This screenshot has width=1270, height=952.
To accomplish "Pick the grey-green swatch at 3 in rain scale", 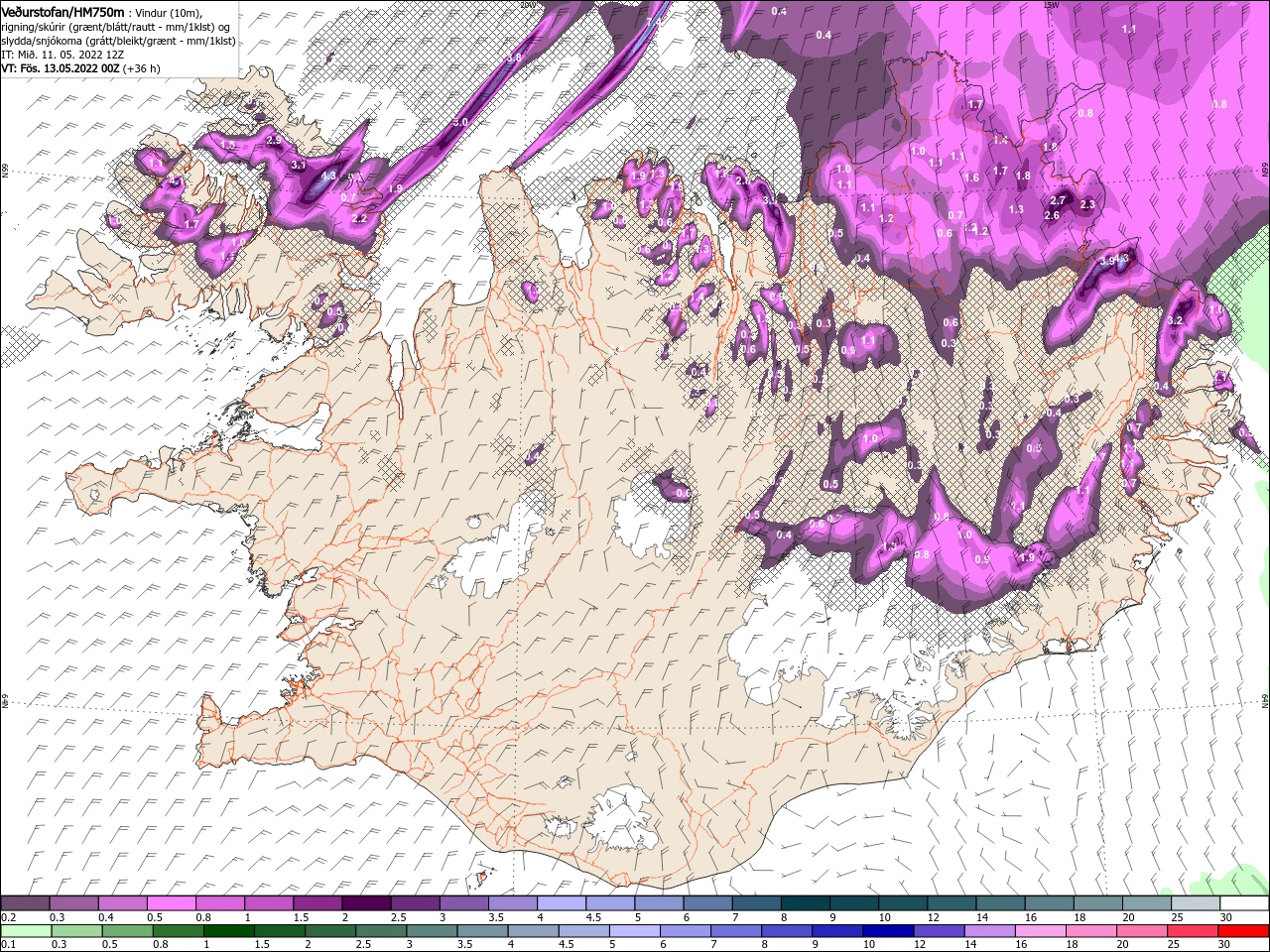I will (432, 931).
